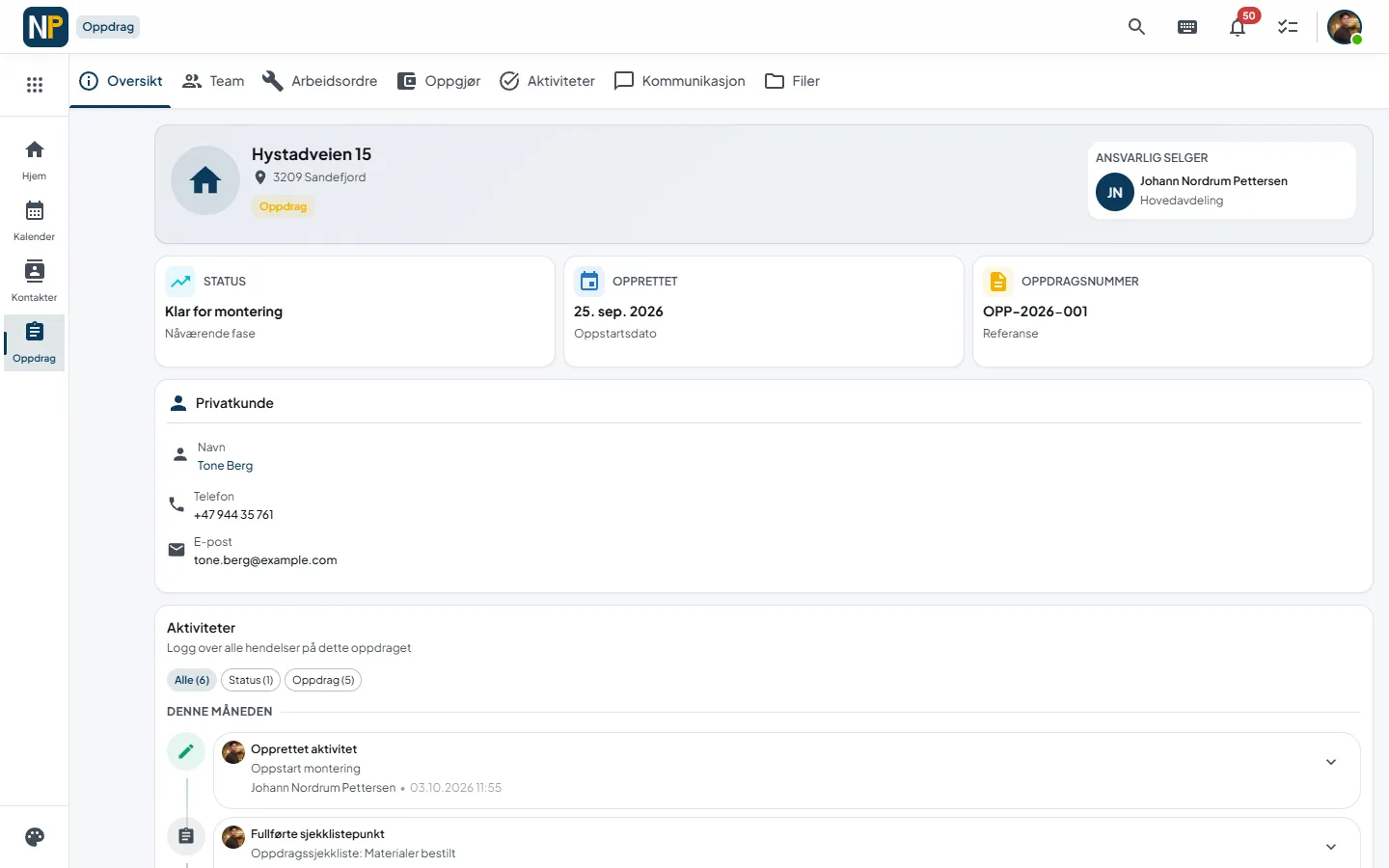Open the search icon in top bar
The image size is (1389, 868).
click(1136, 27)
